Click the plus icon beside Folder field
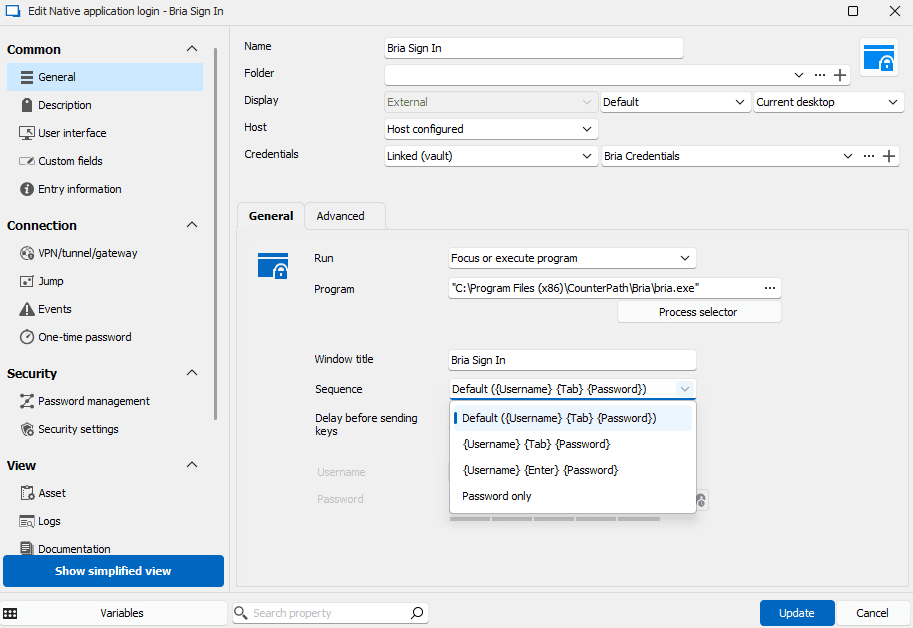This screenshot has width=913, height=628. (840, 75)
